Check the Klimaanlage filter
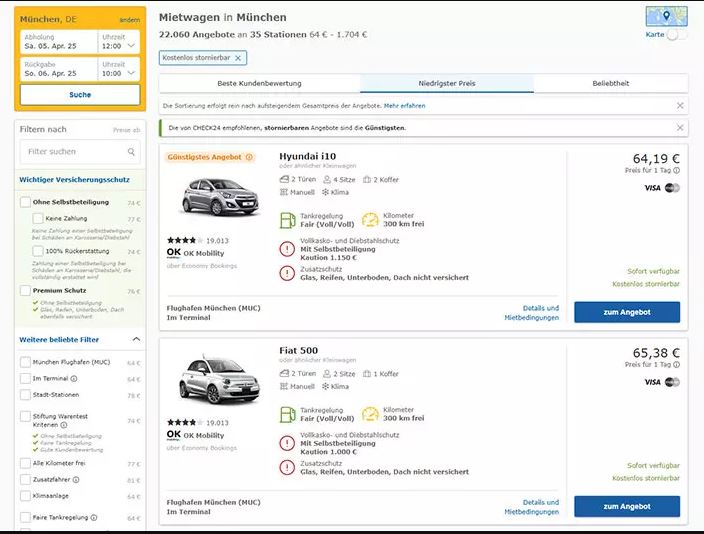Screen dimensions: 704x534 [x=26, y=496]
